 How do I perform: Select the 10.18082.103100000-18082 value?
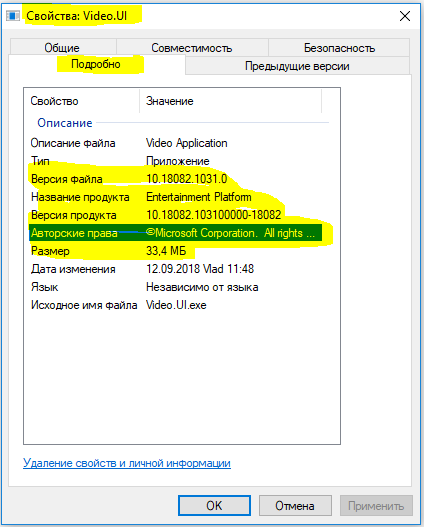click(x=214, y=215)
